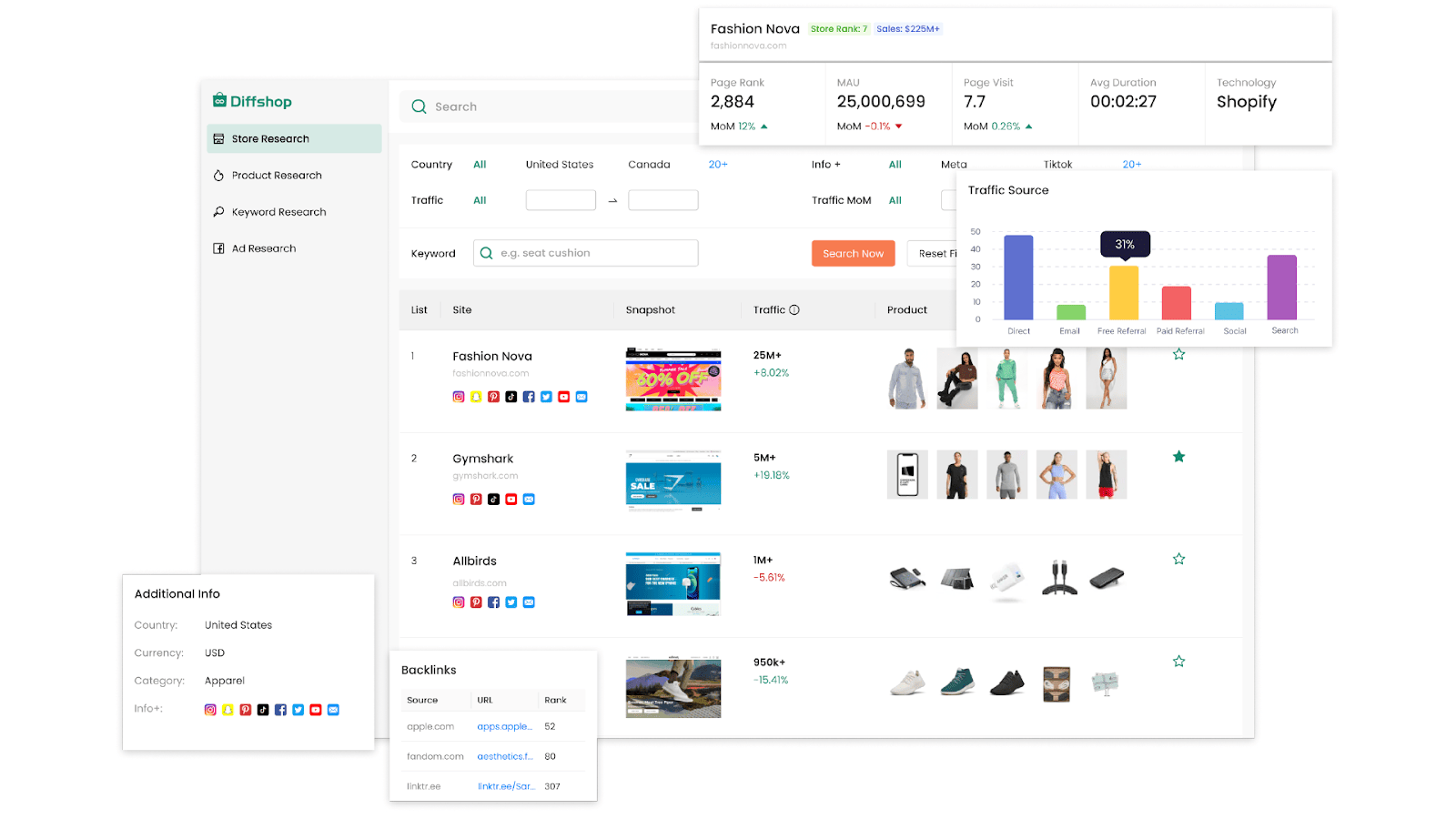
Task: Unfavorite Gymshark using the filled star
Action: [x=1178, y=457]
